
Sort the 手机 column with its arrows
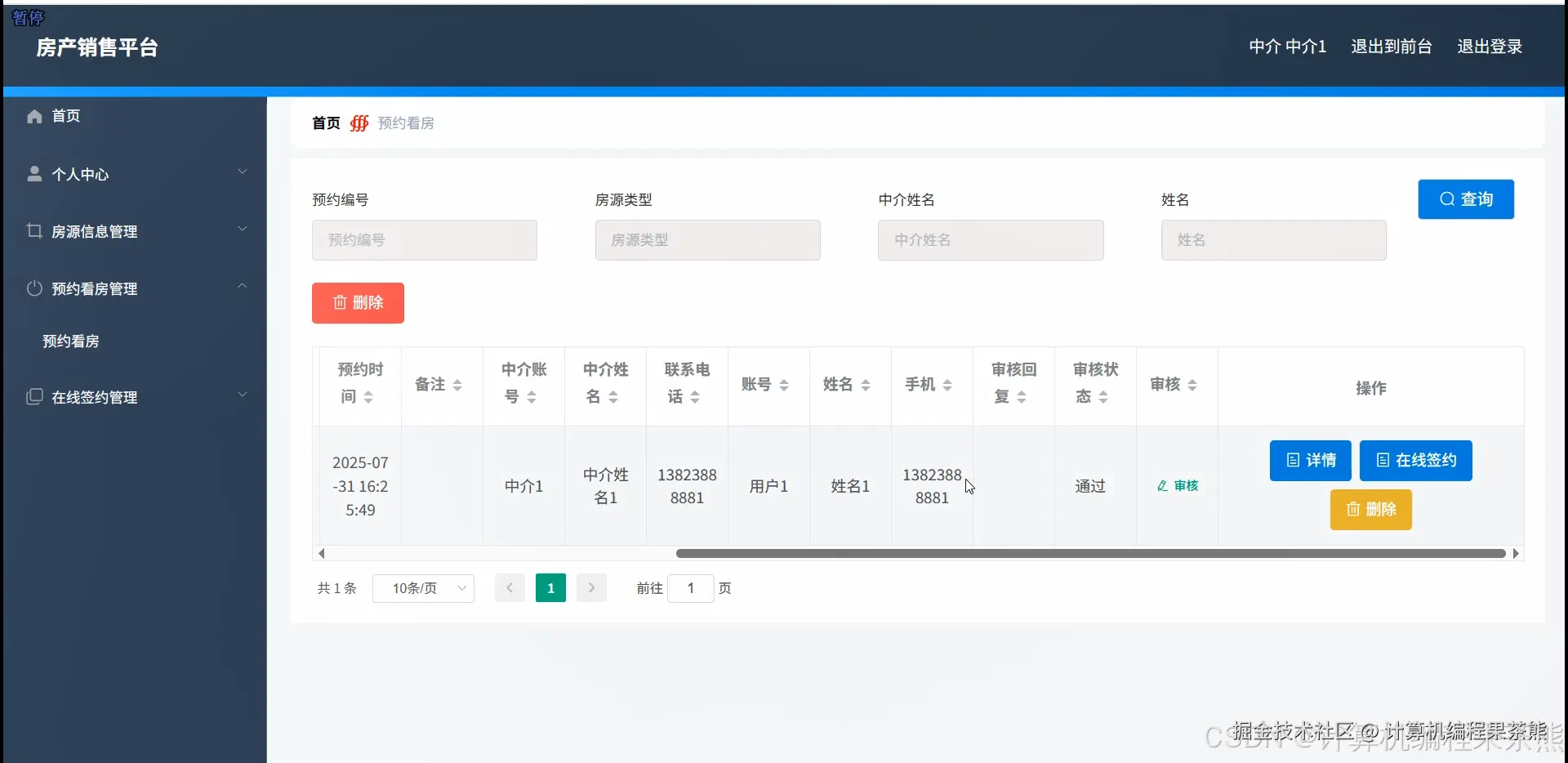pyautogui.click(x=947, y=385)
